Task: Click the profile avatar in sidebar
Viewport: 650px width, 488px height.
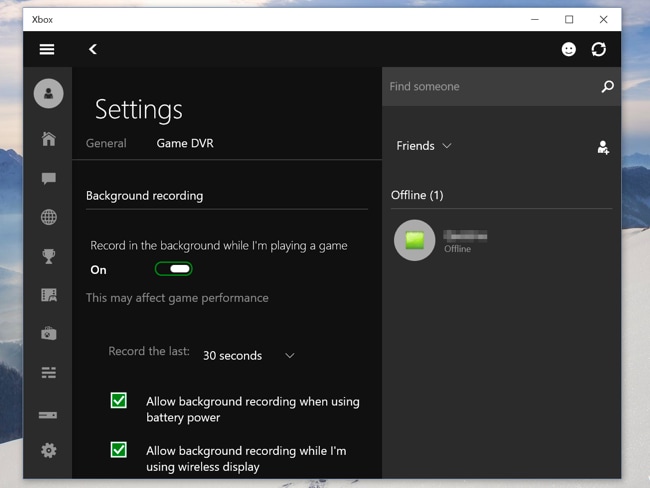Action: point(48,93)
